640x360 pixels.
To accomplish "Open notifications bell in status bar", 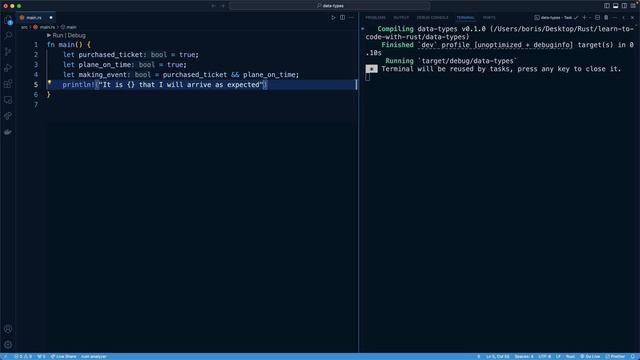I will click(x=633, y=356).
